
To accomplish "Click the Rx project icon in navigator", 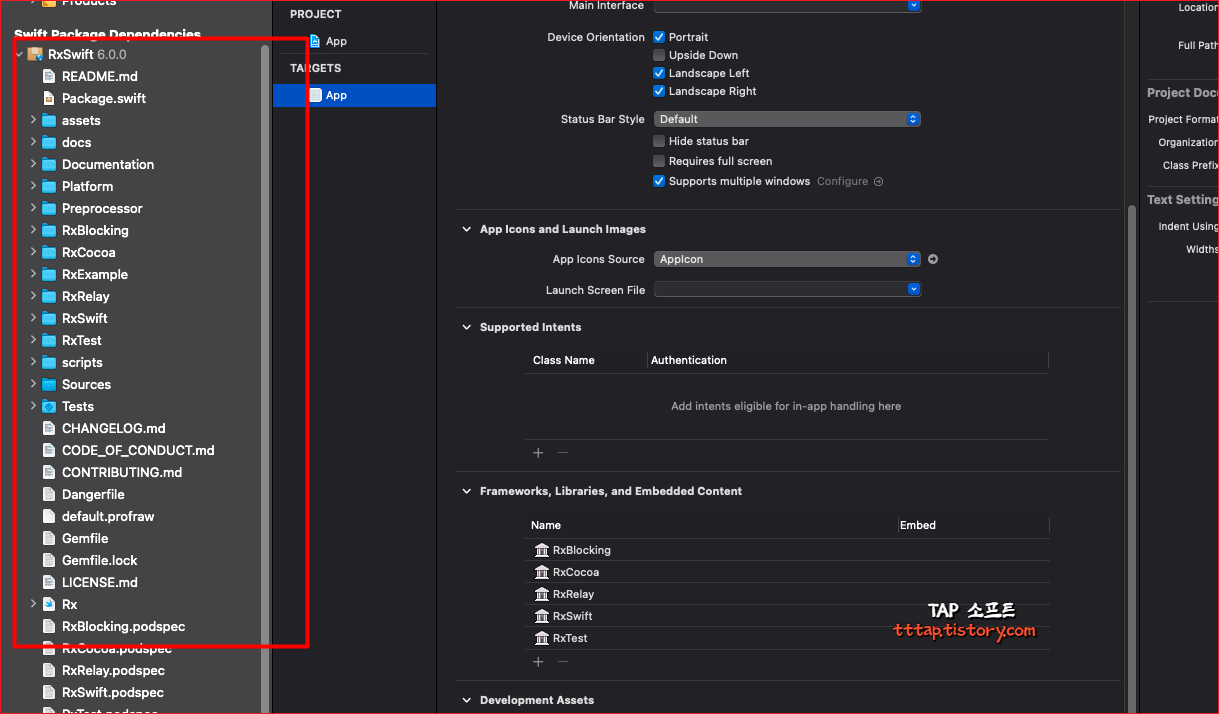I will pyautogui.click(x=49, y=604).
